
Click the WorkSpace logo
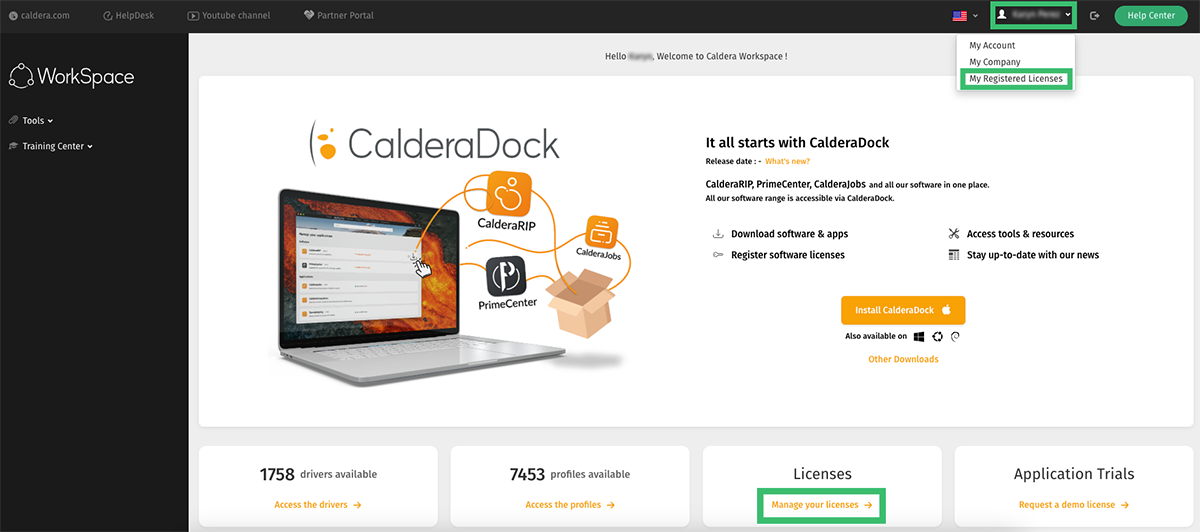[71, 76]
